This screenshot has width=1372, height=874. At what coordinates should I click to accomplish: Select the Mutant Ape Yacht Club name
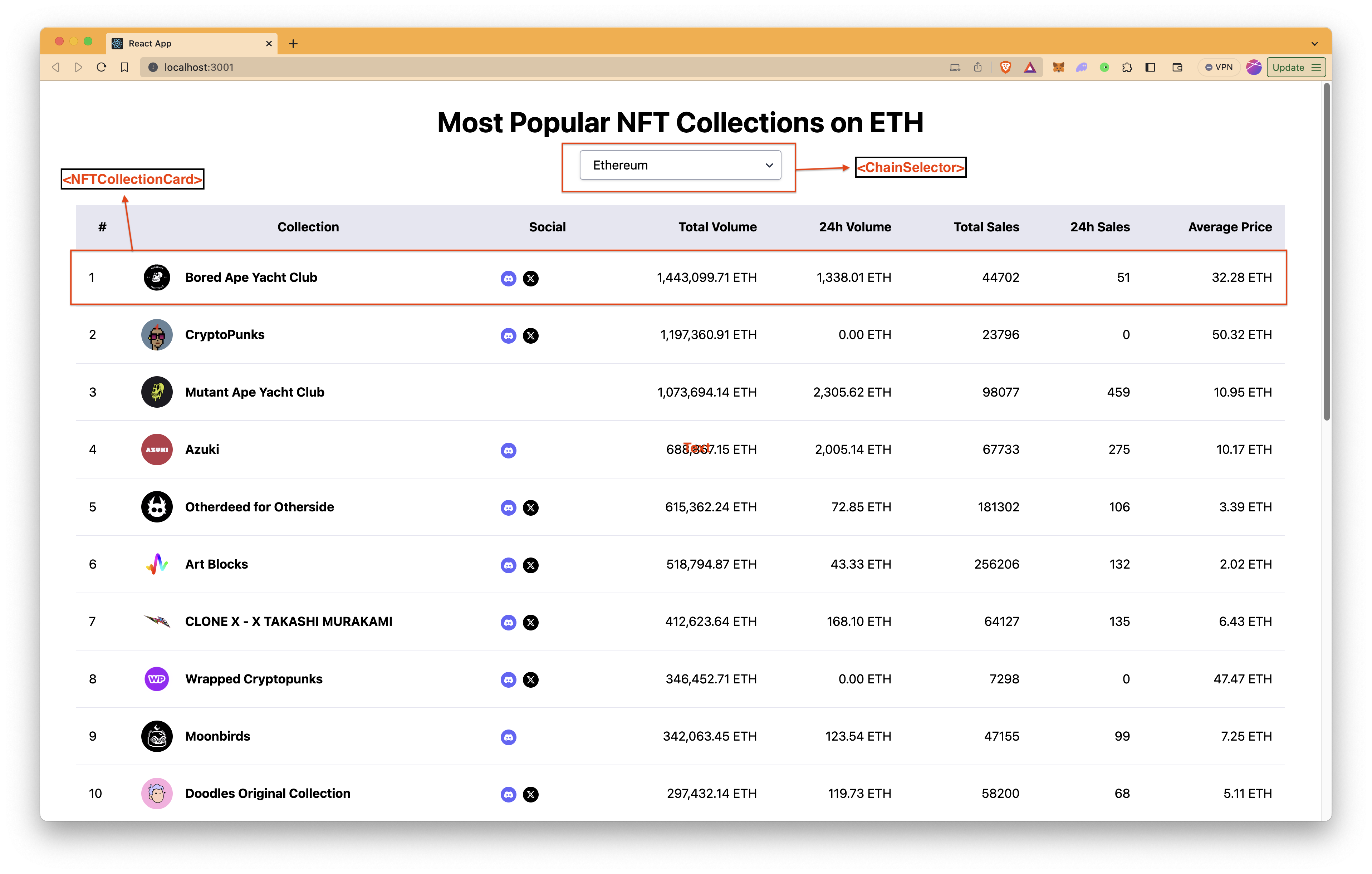255,392
